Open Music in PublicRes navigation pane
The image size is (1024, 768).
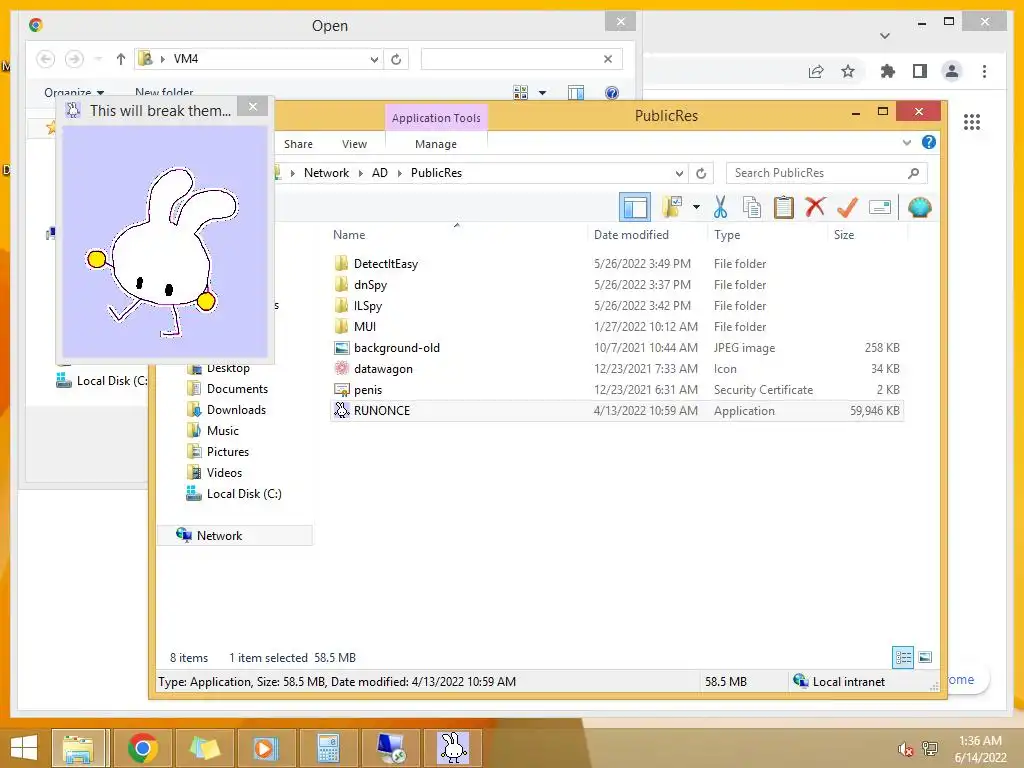[x=222, y=431]
